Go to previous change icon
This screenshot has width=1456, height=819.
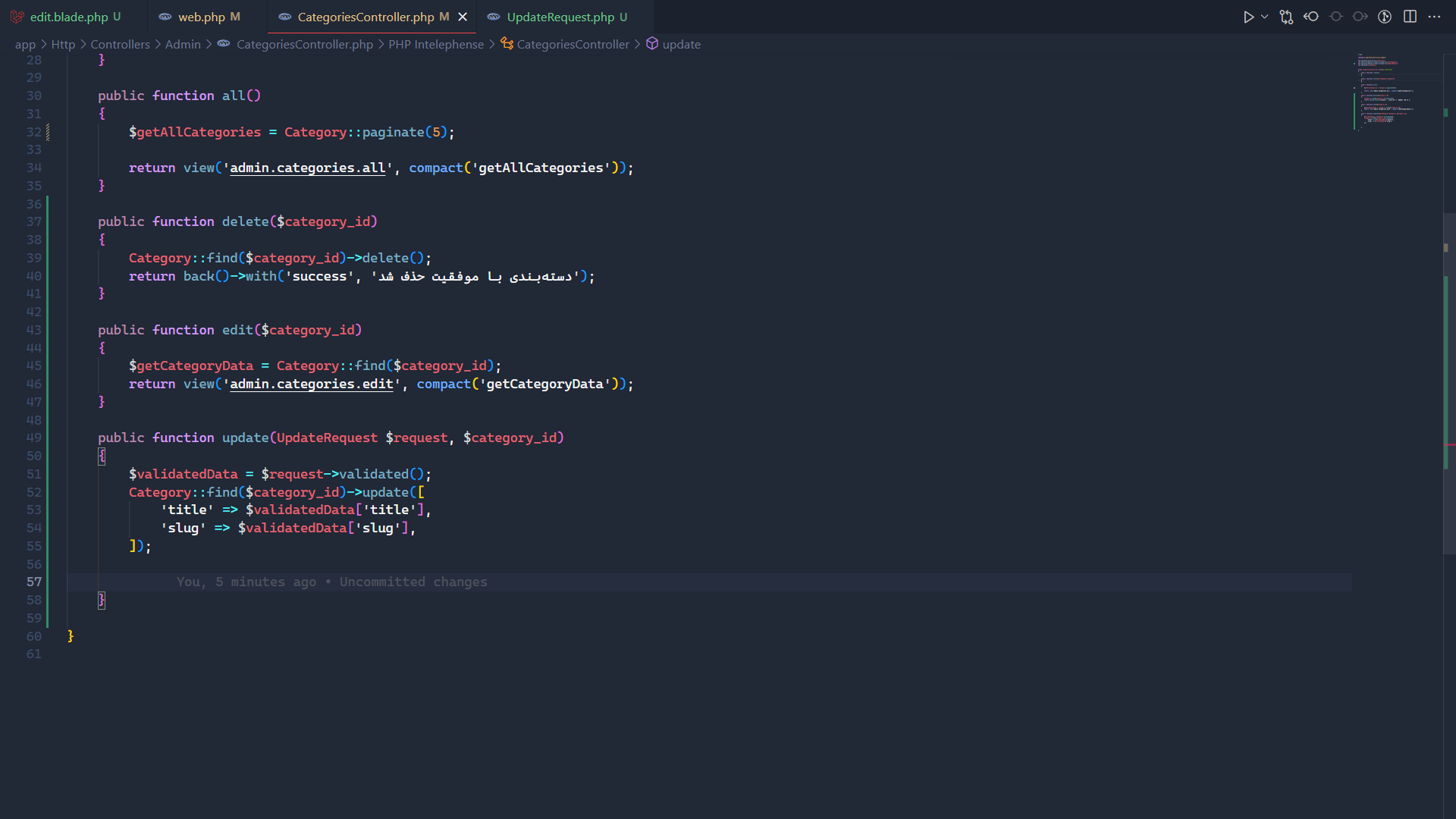[x=1311, y=17]
